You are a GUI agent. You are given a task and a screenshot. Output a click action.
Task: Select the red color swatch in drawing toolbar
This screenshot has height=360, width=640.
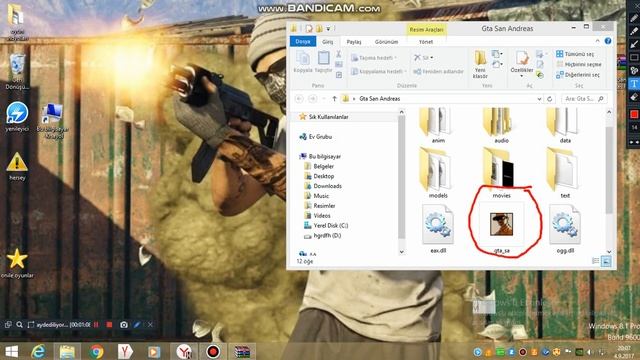tap(634, 114)
